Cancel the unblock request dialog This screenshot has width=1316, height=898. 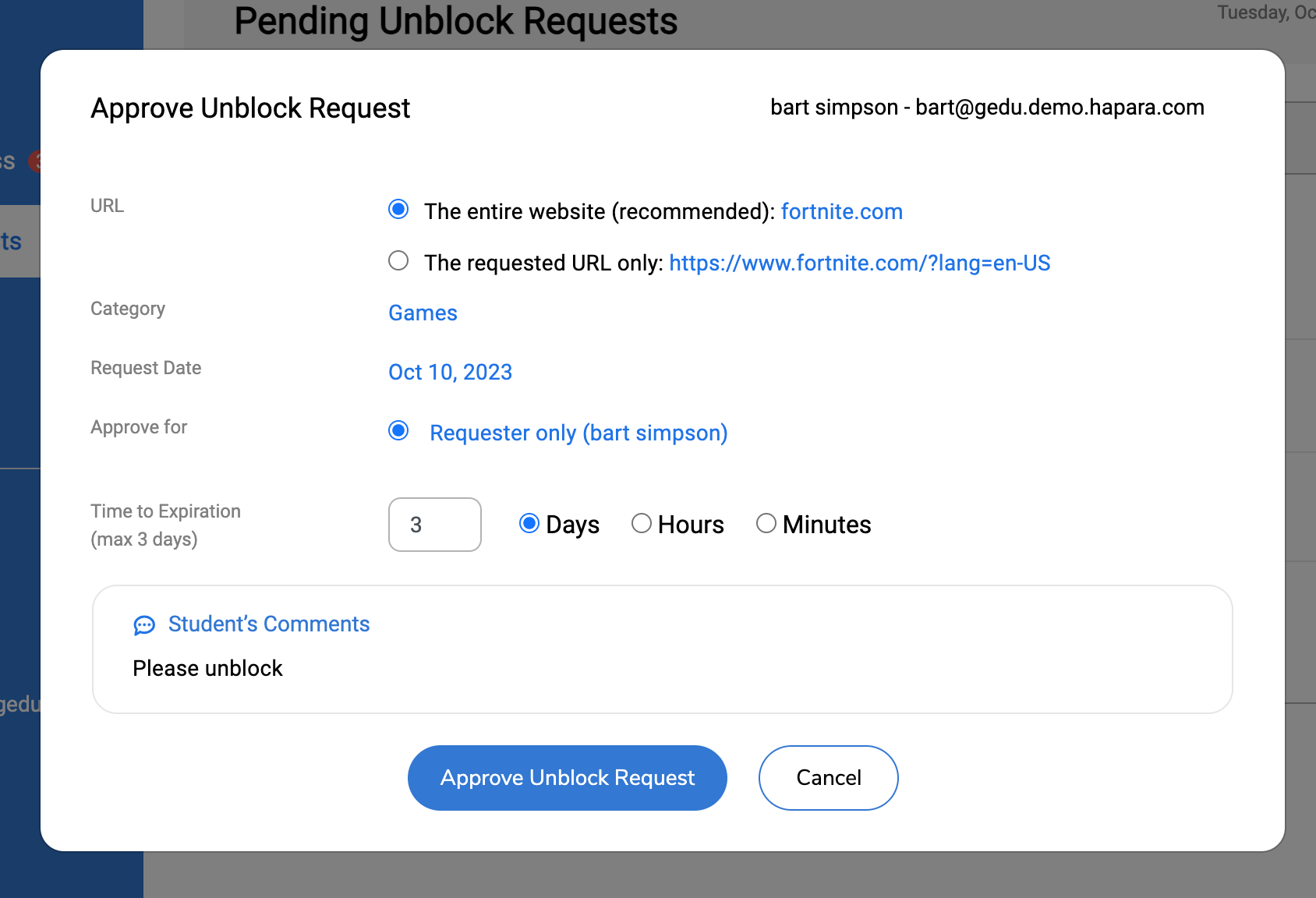click(829, 778)
